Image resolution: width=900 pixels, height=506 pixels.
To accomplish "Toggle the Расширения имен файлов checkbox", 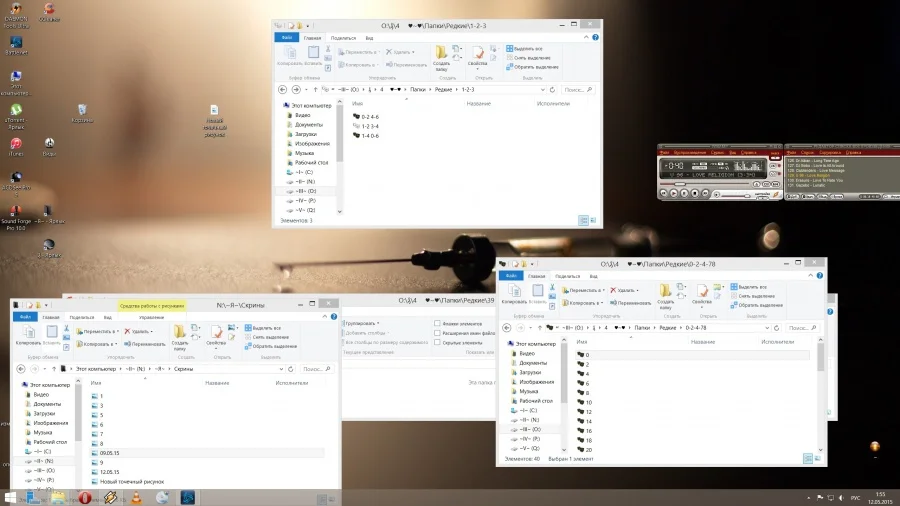I will [x=438, y=333].
